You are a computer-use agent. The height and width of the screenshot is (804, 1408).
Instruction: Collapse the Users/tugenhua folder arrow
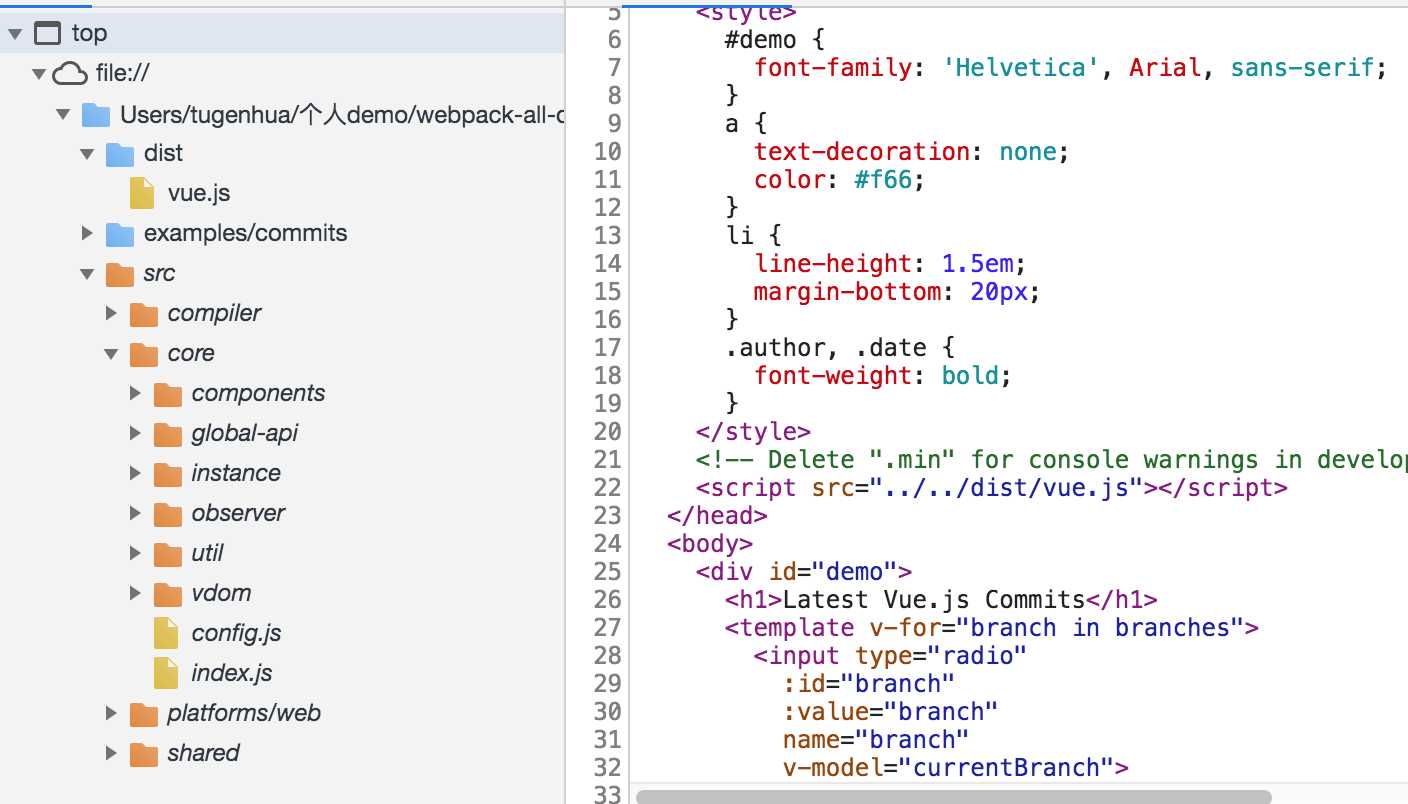[63, 114]
